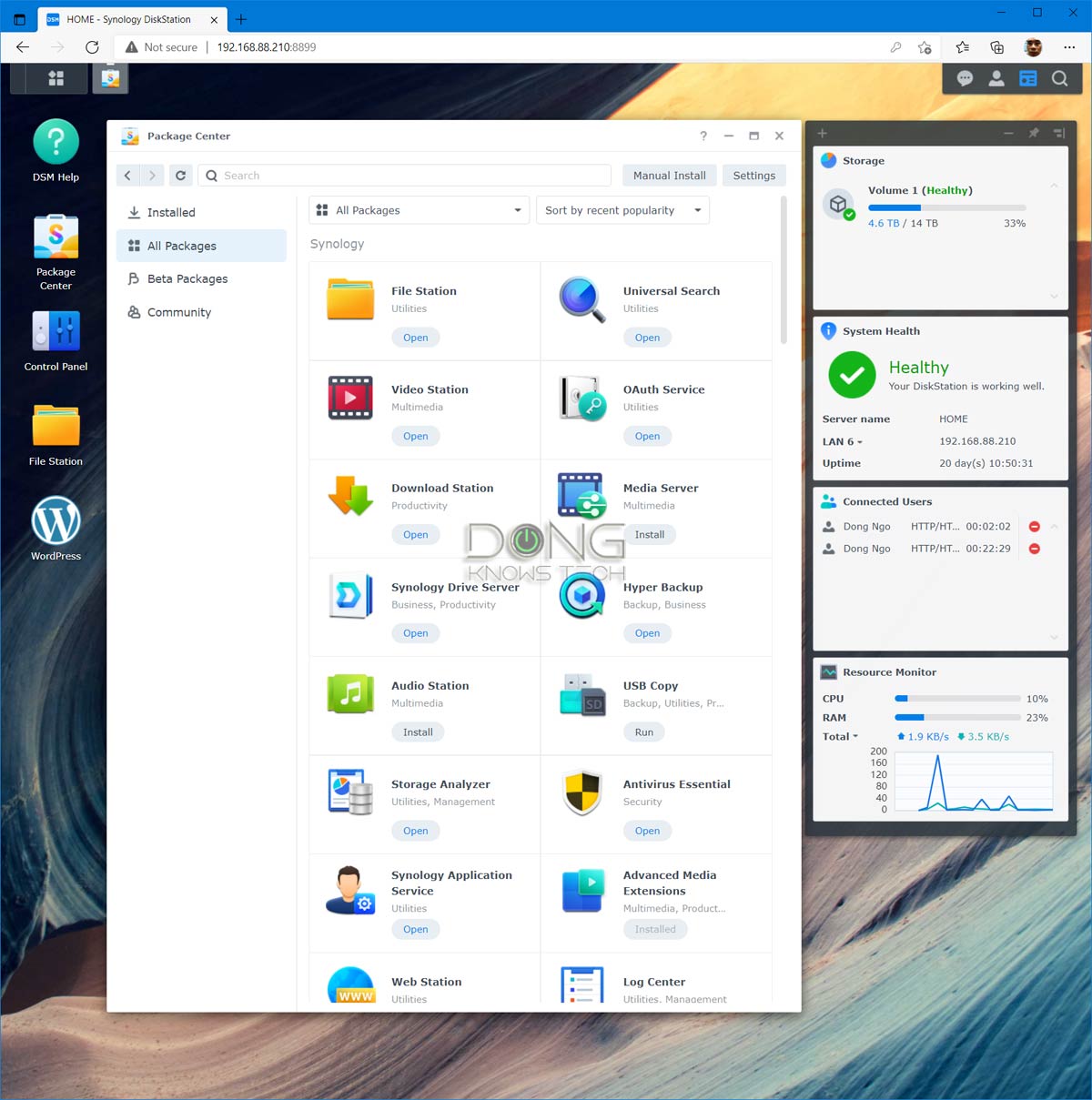Image resolution: width=1092 pixels, height=1100 pixels.
Task: Click the Manual Install button
Action: 669,175
